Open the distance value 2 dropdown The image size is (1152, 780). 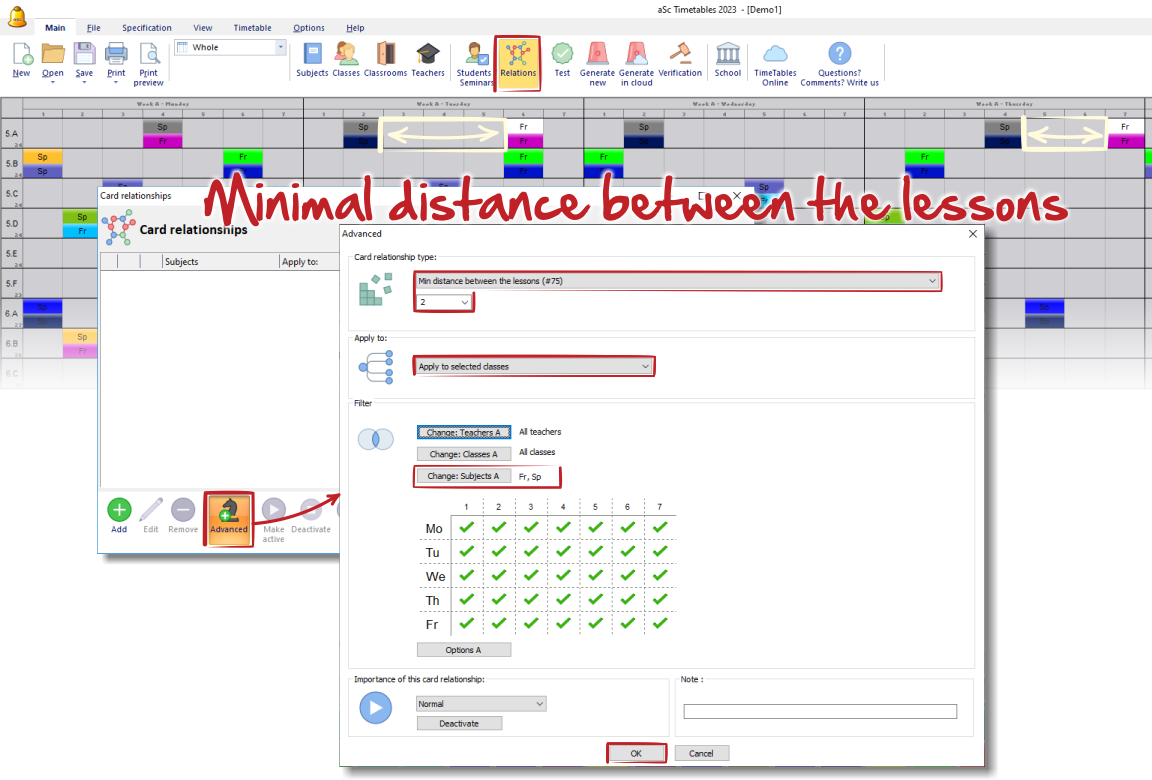pyautogui.click(x=444, y=302)
